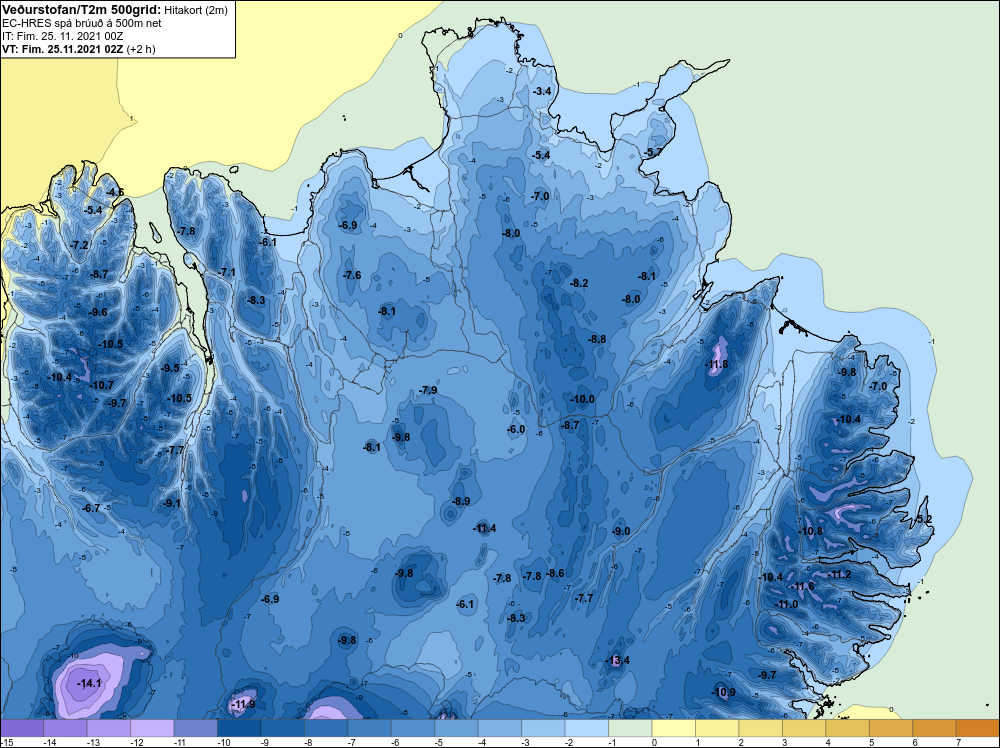
Task: Select the -10.8 temperature value
Action: coord(811,531)
